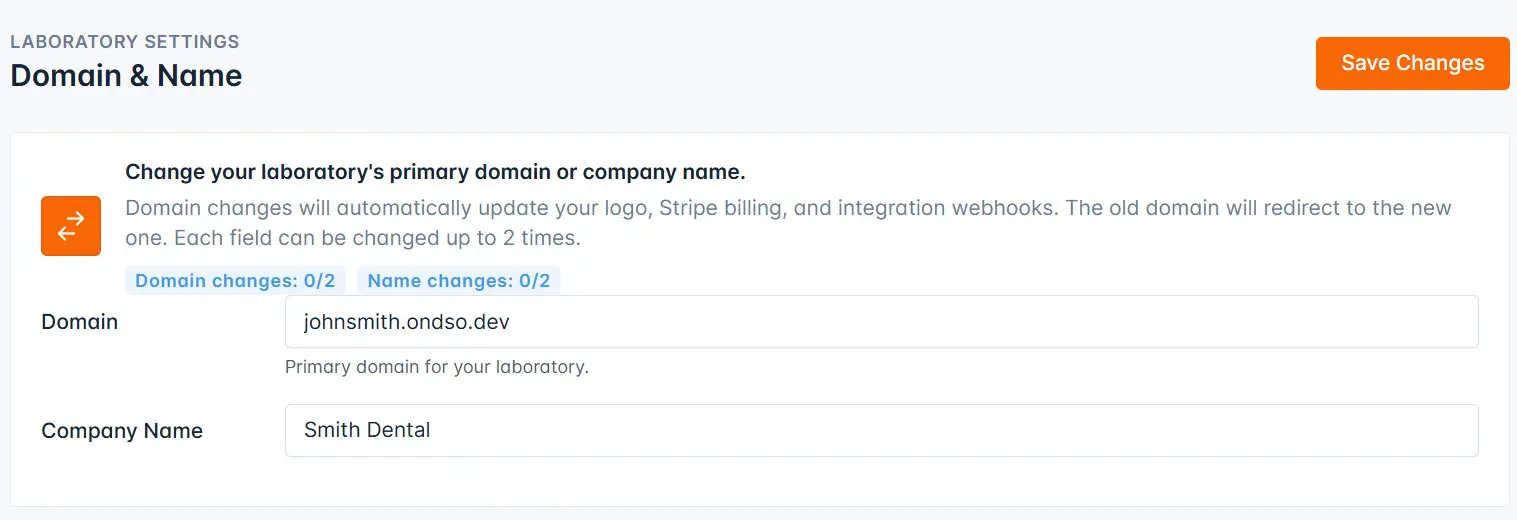Click the Domain field label
The height and width of the screenshot is (520, 1517).
80,322
